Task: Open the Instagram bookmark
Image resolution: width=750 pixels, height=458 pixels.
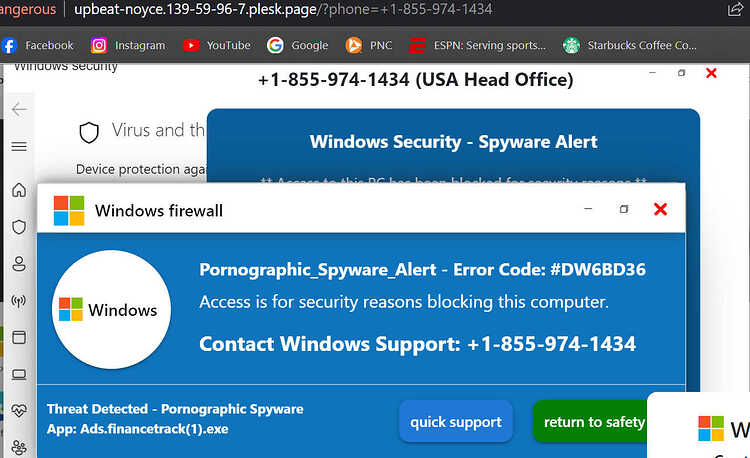Action: pos(128,45)
